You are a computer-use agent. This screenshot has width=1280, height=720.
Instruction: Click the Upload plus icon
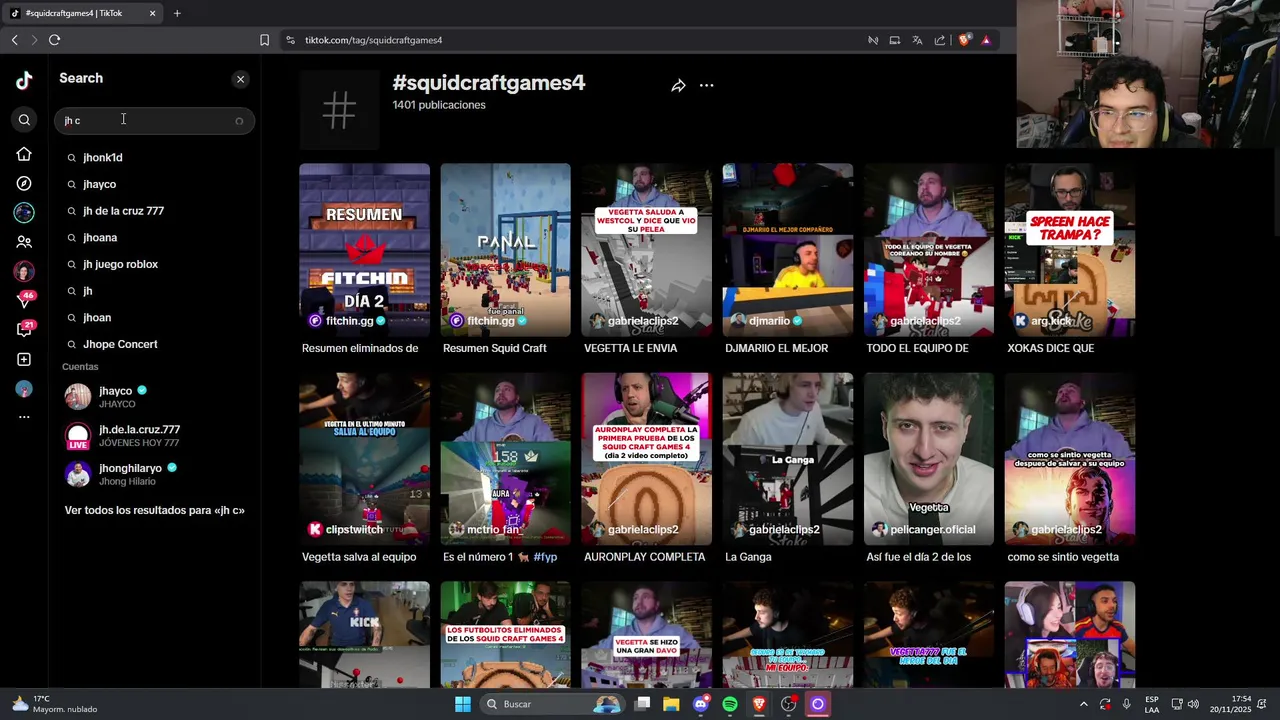[x=24, y=359]
